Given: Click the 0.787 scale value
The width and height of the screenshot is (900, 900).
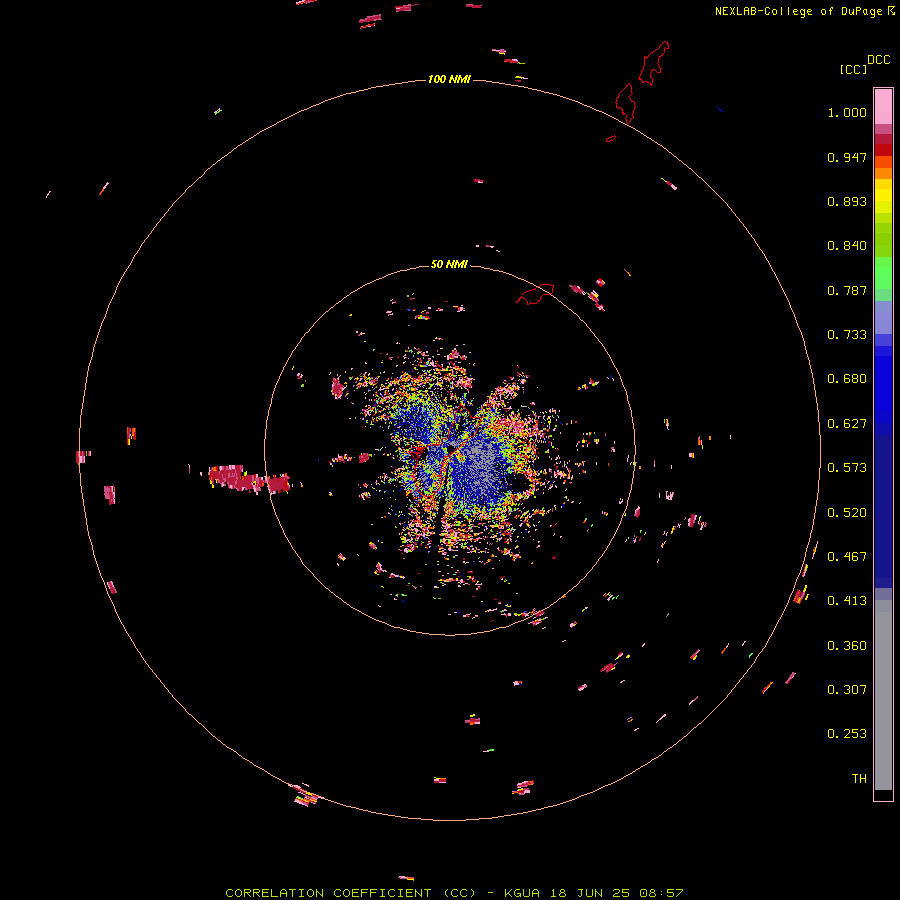Looking at the screenshot, I should coord(847,290).
